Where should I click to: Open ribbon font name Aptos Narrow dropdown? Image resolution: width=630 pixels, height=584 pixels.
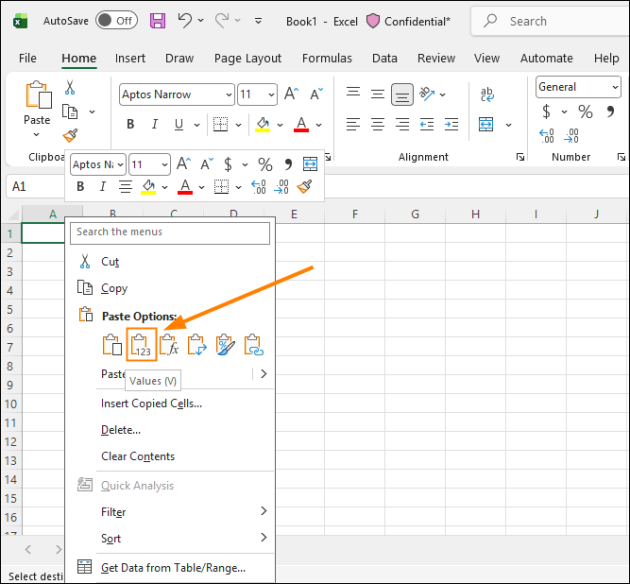tap(229, 95)
